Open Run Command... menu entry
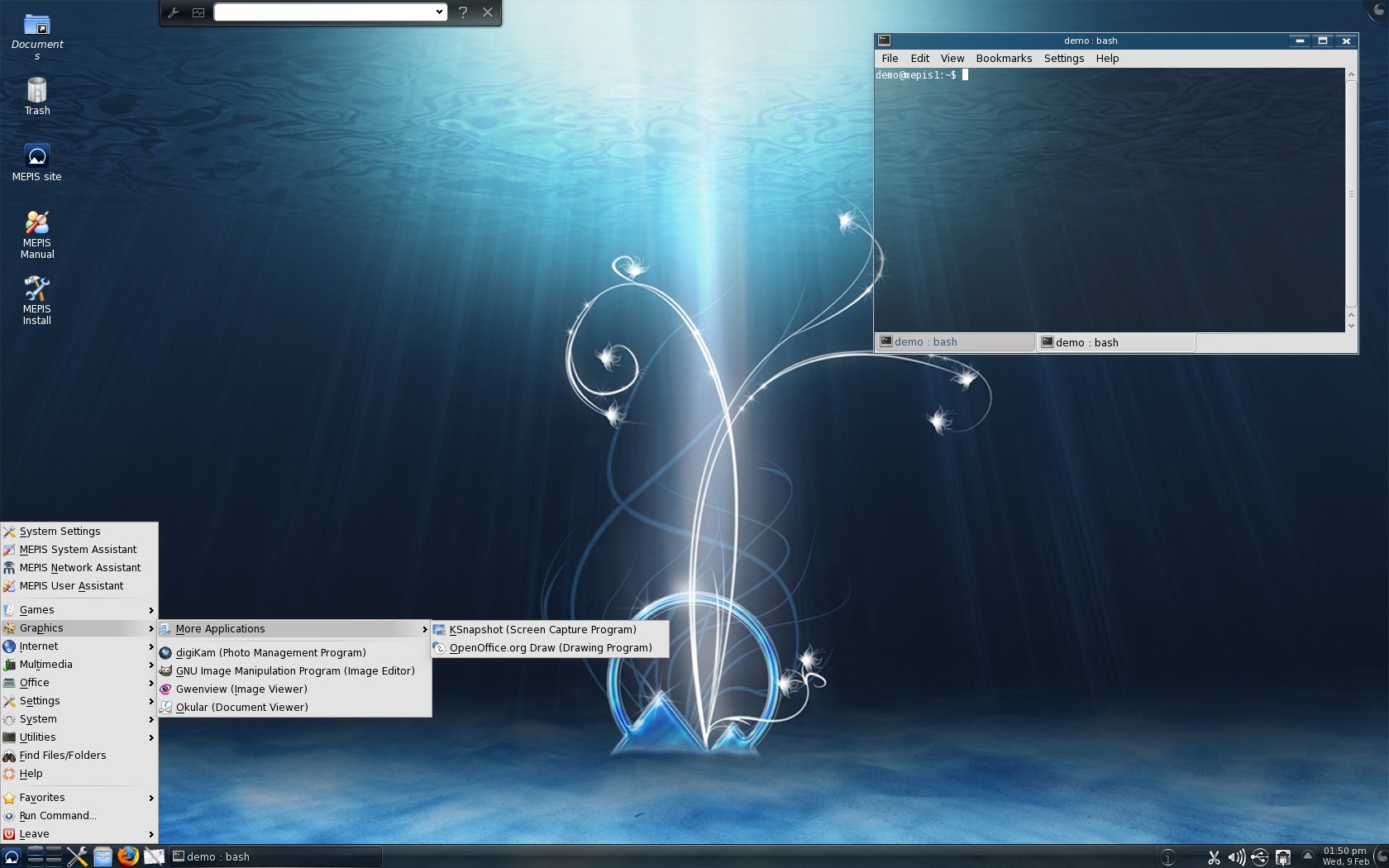1389x868 pixels. (79, 816)
